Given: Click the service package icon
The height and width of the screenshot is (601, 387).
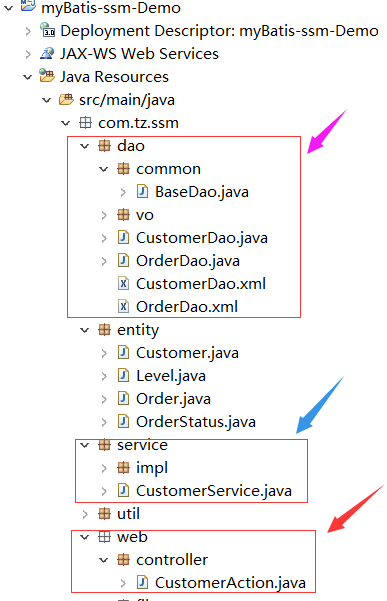Looking at the screenshot, I should [104, 445].
